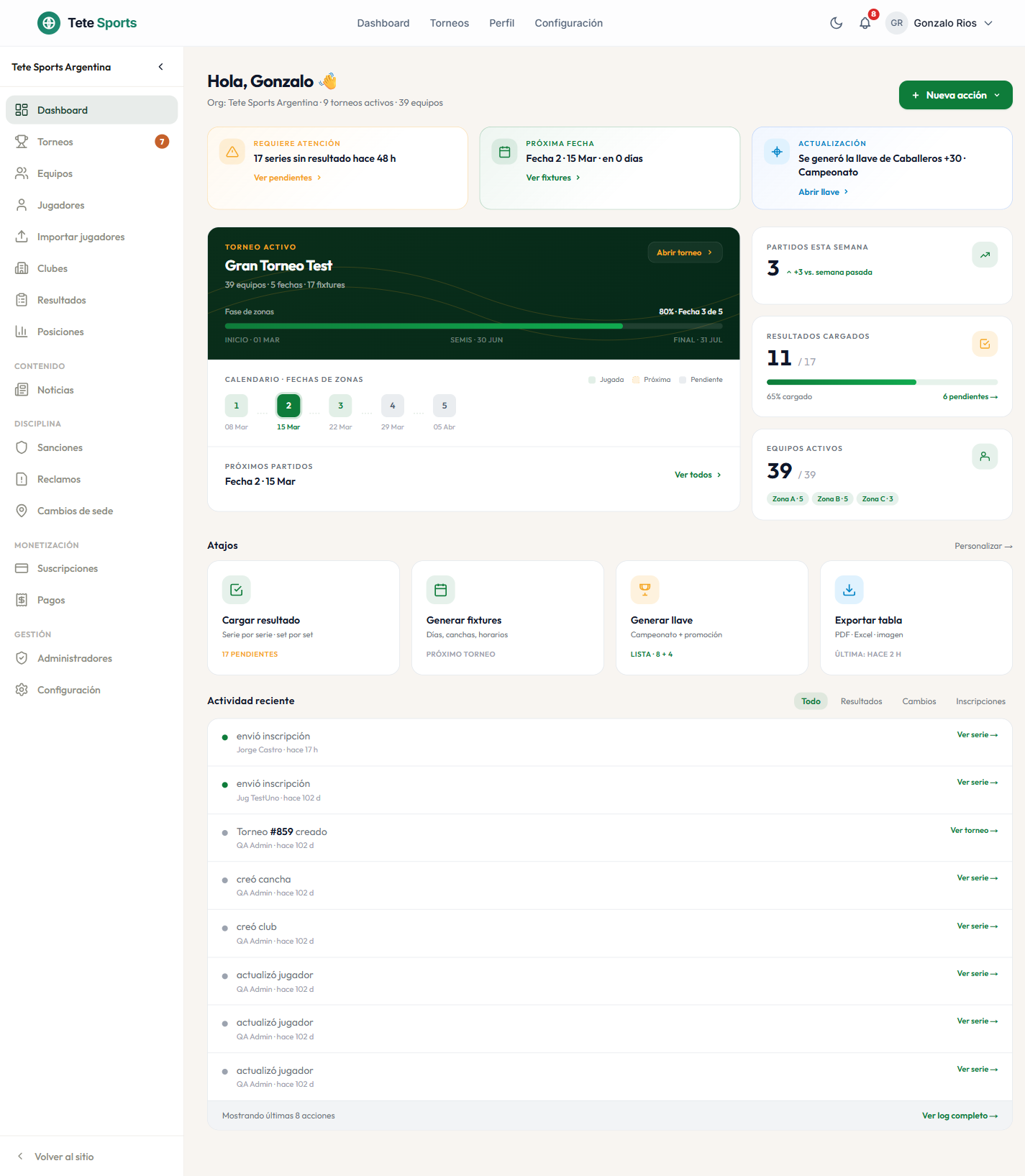Click the Noticias newspaper icon

click(22, 390)
